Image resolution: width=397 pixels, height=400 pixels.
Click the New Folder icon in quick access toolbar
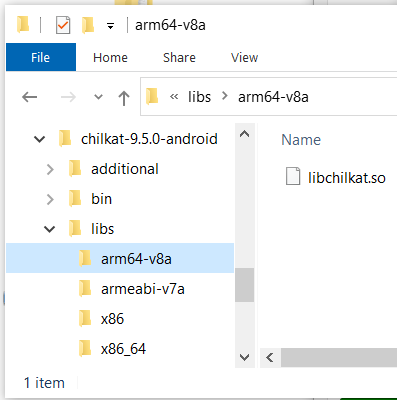(x=89, y=25)
